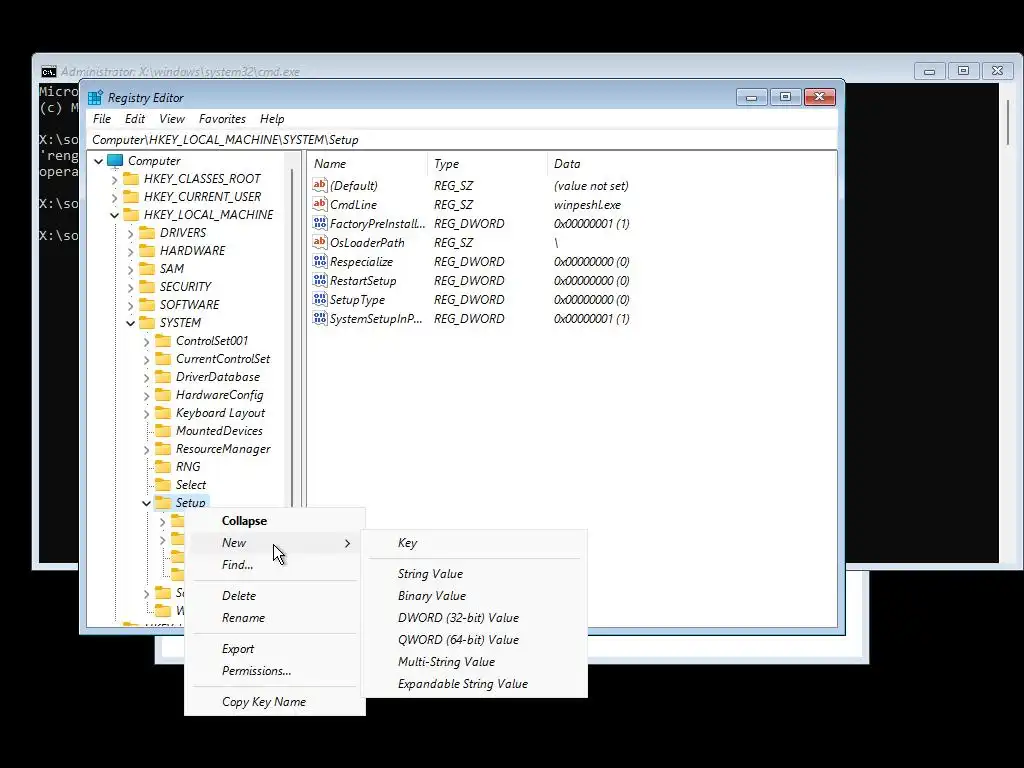This screenshot has width=1024, height=768.
Task: Click the string icon beside OsLoaderPath
Action: coord(319,242)
